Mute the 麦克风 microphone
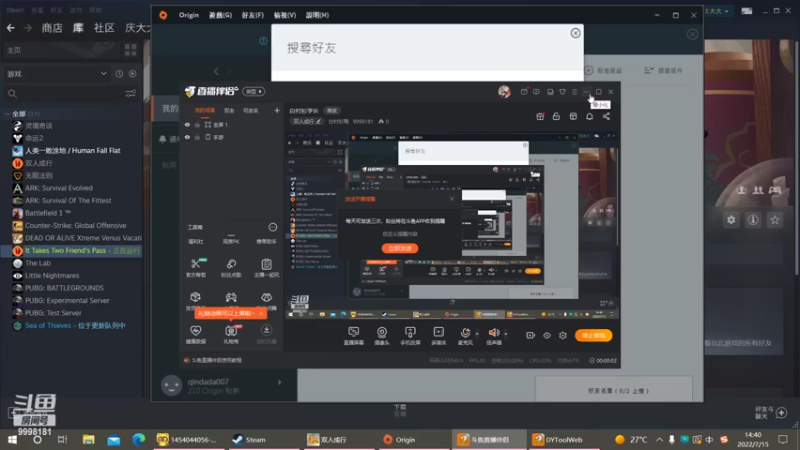Viewport: 800px width, 450px height. click(x=465, y=336)
